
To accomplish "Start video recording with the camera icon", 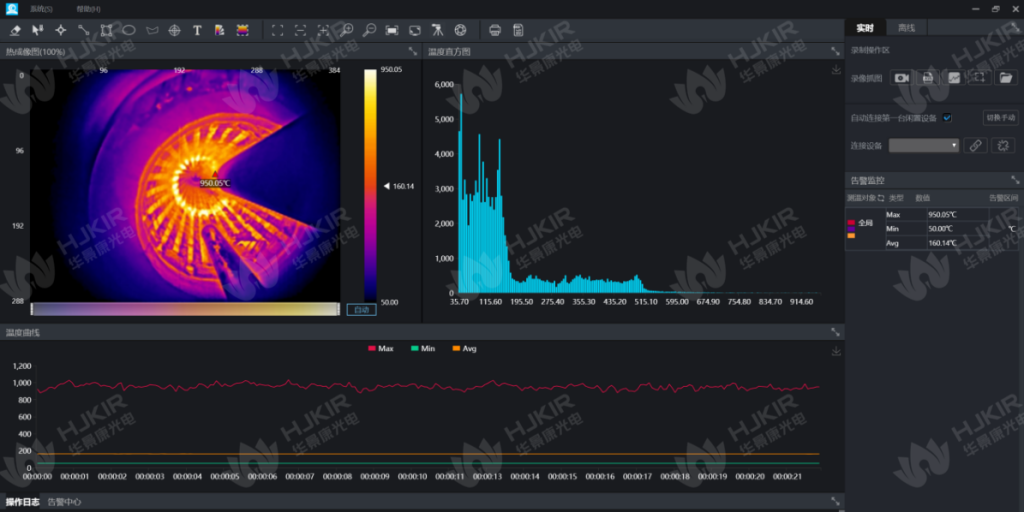I will point(901,77).
